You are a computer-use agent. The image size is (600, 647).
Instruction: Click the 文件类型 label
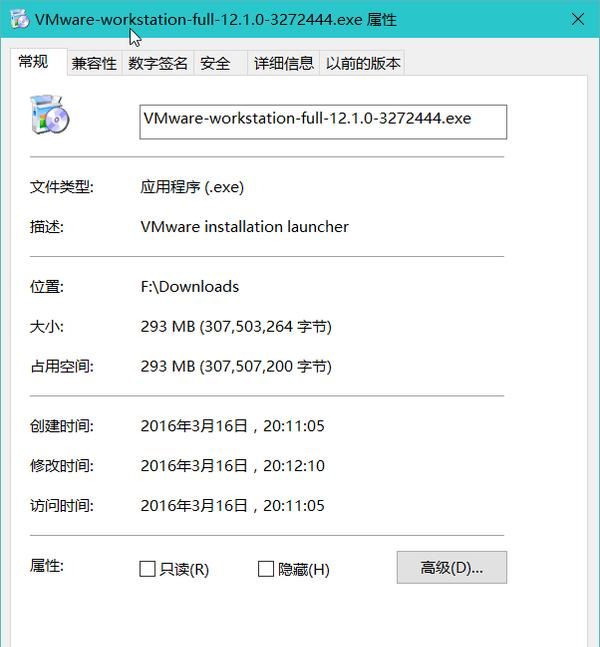click(62, 187)
